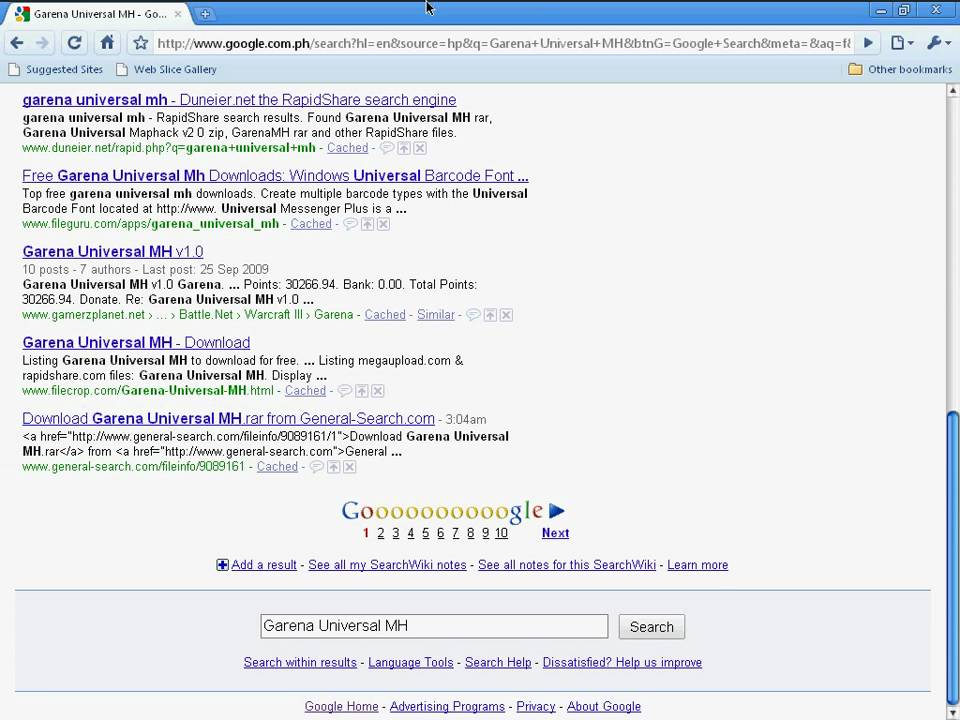The height and width of the screenshot is (720, 960).
Task: Click the browser address bar URL
Action: point(503,43)
